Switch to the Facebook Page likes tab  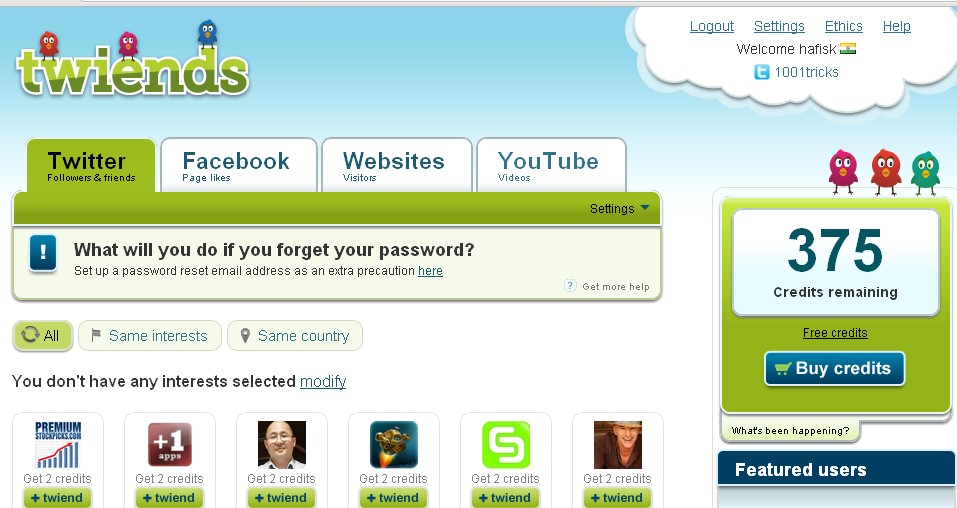(x=239, y=165)
